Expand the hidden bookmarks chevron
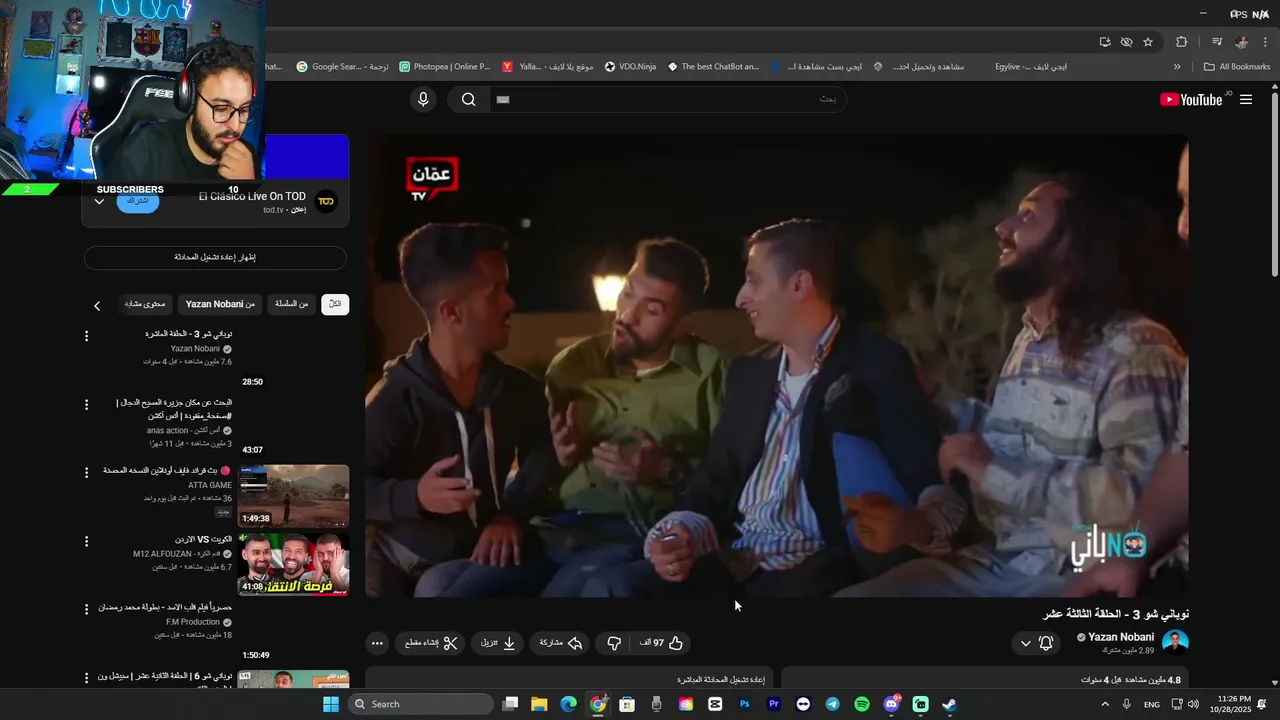The width and height of the screenshot is (1280, 720). [1177, 67]
